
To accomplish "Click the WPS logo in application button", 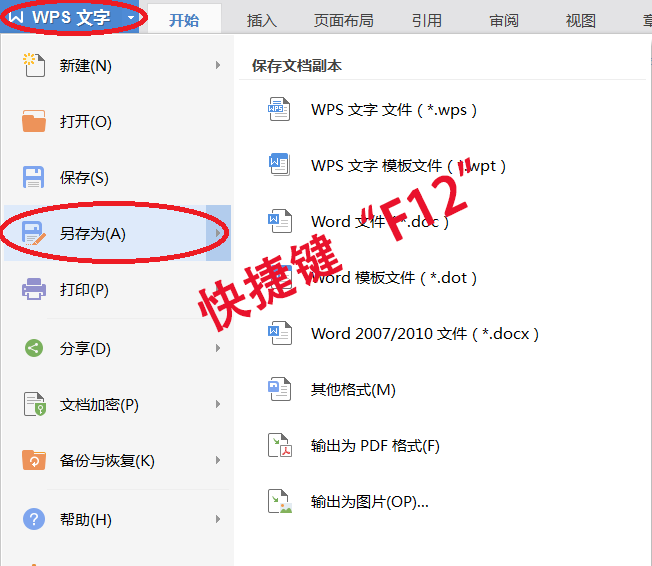I will pos(16,17).
